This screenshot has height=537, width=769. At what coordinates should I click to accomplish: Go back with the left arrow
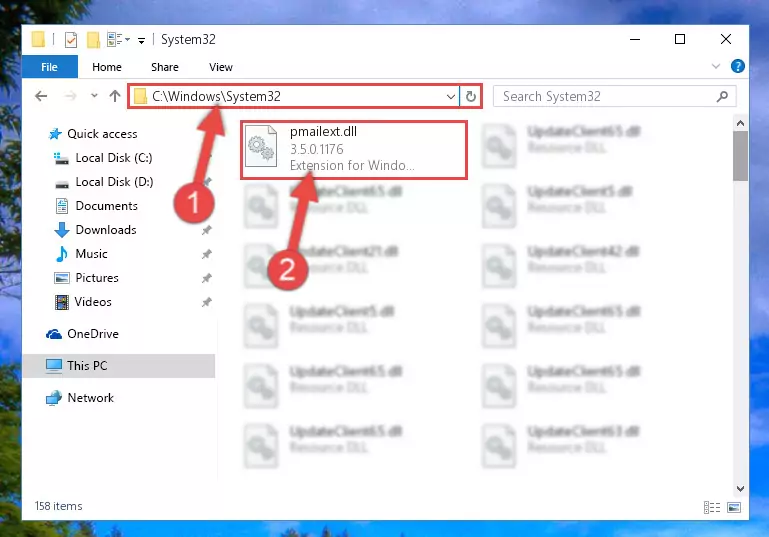pyautogui.click(x=41, y=96)
